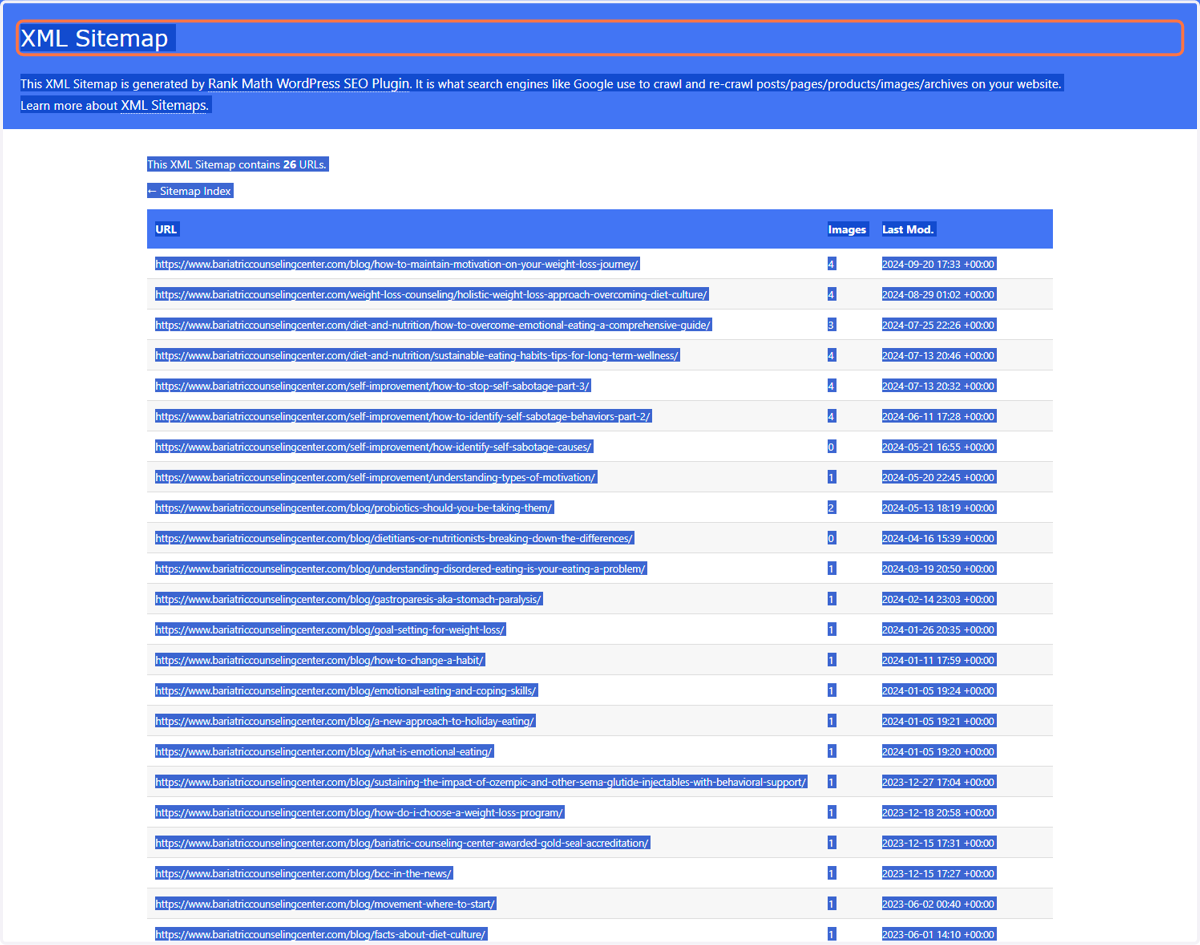Open how-to-overcome-emotional-eating comprehensive guide URL
Image resolution: width=1200 pixels, height=945 pixels.
tap(433, 325)
